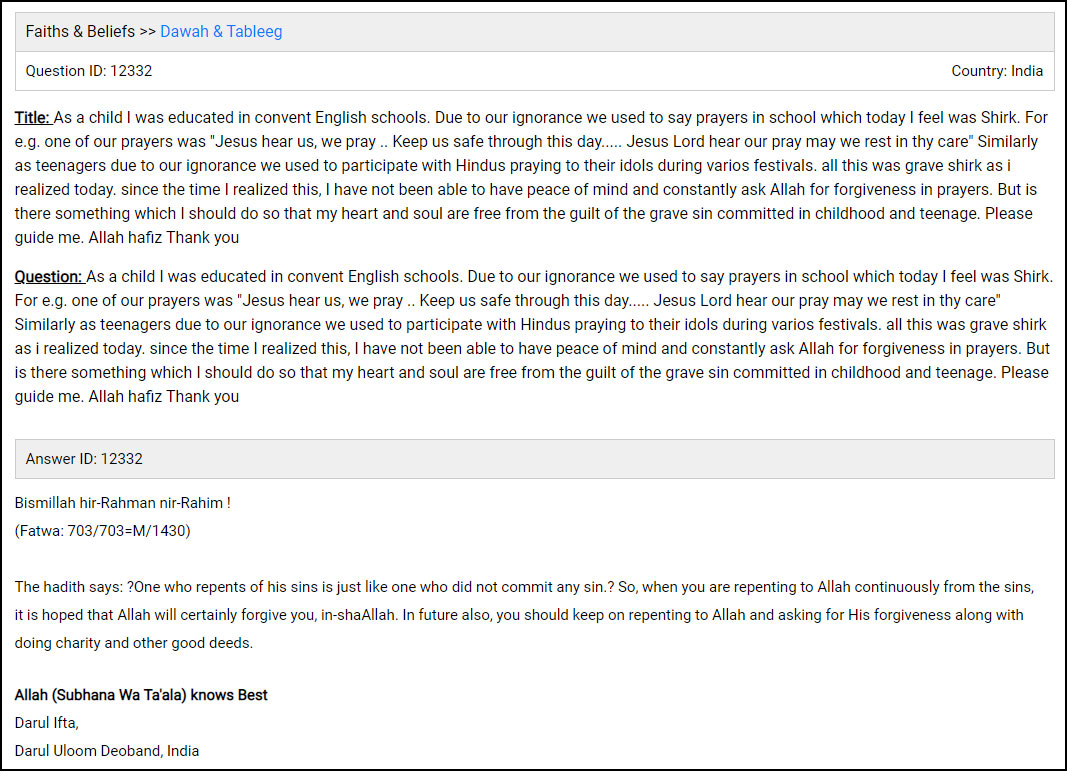1067x771 pixels.
Task: Click 'doing charity and other good deeds' line
Action: pos(133,643)
